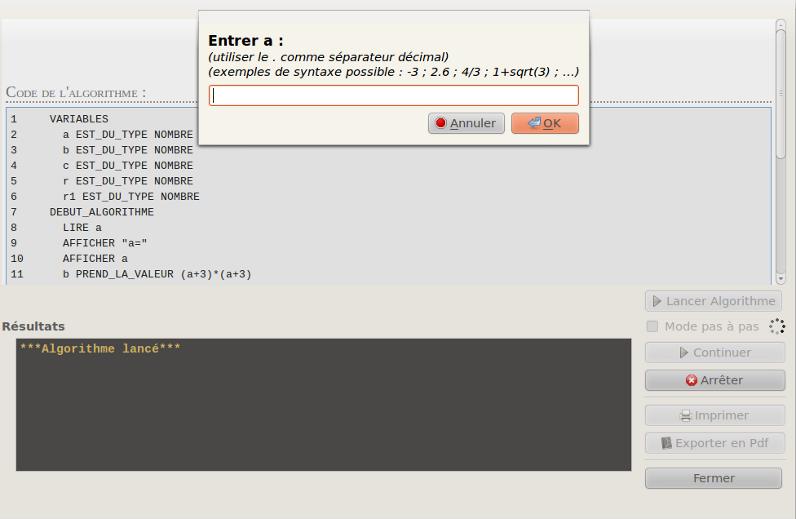
Task: Enable the Mode pas à pas checkbox
Action: 652,326
